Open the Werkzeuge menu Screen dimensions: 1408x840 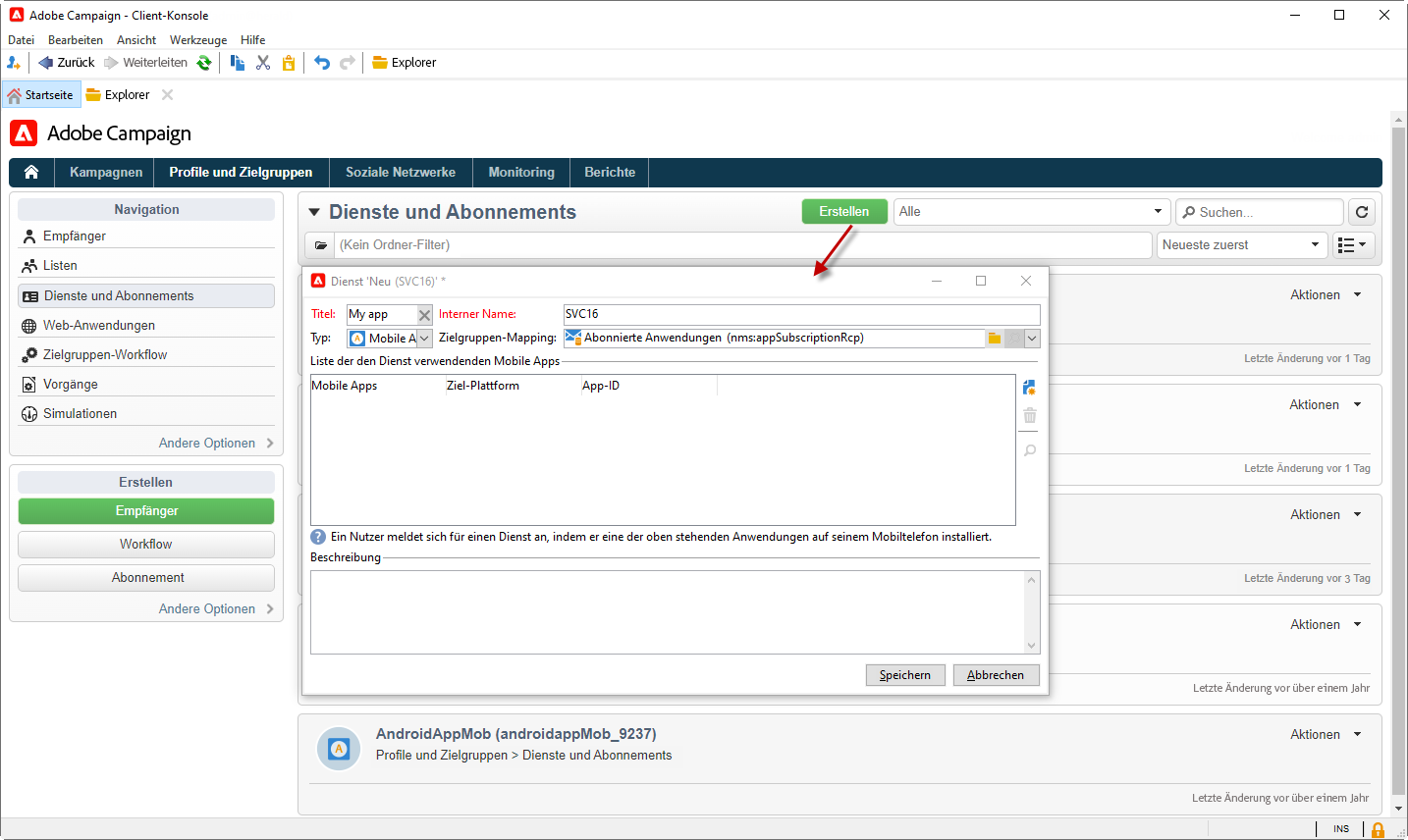(198, 40)
